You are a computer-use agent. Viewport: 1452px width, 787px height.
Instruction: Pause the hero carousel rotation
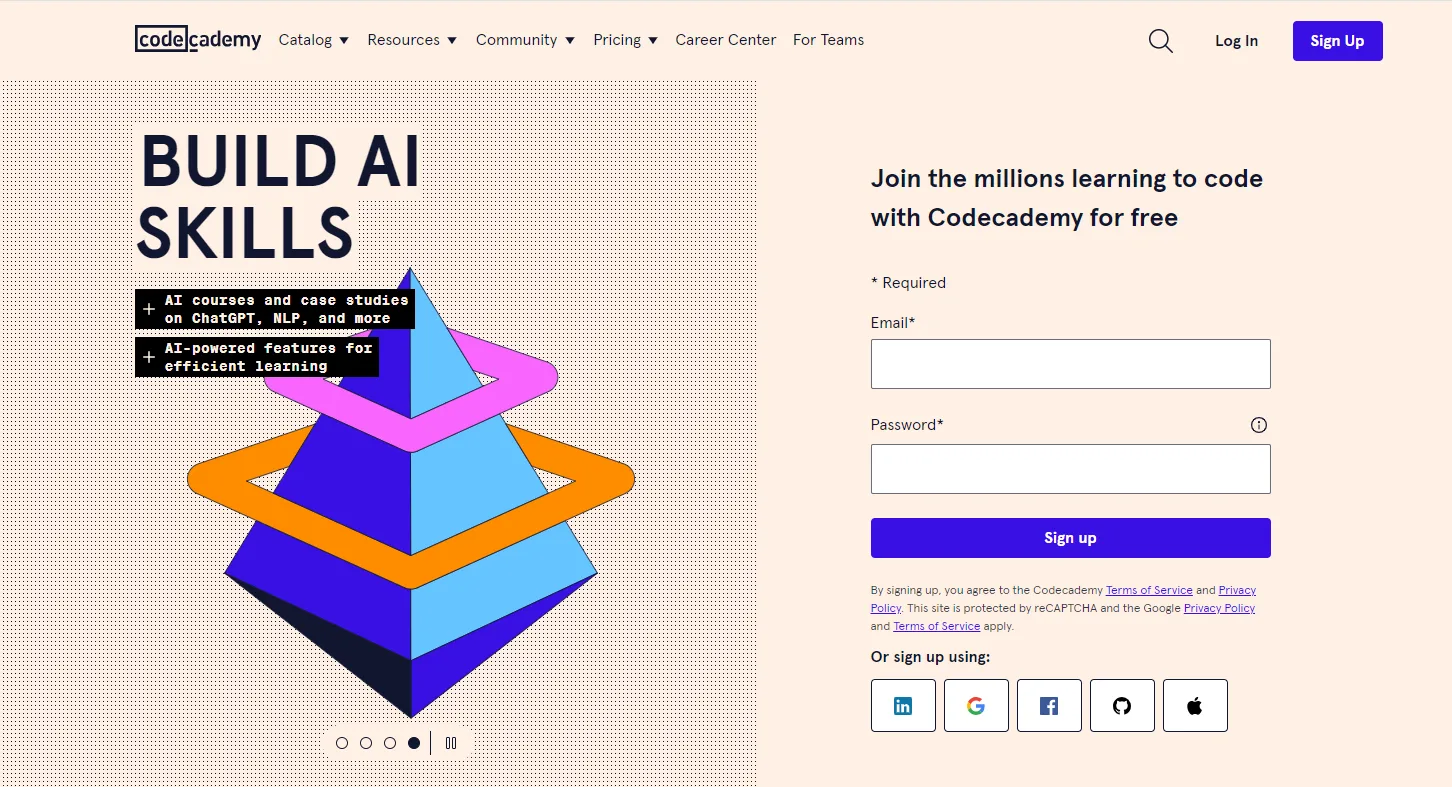point(451,743)
